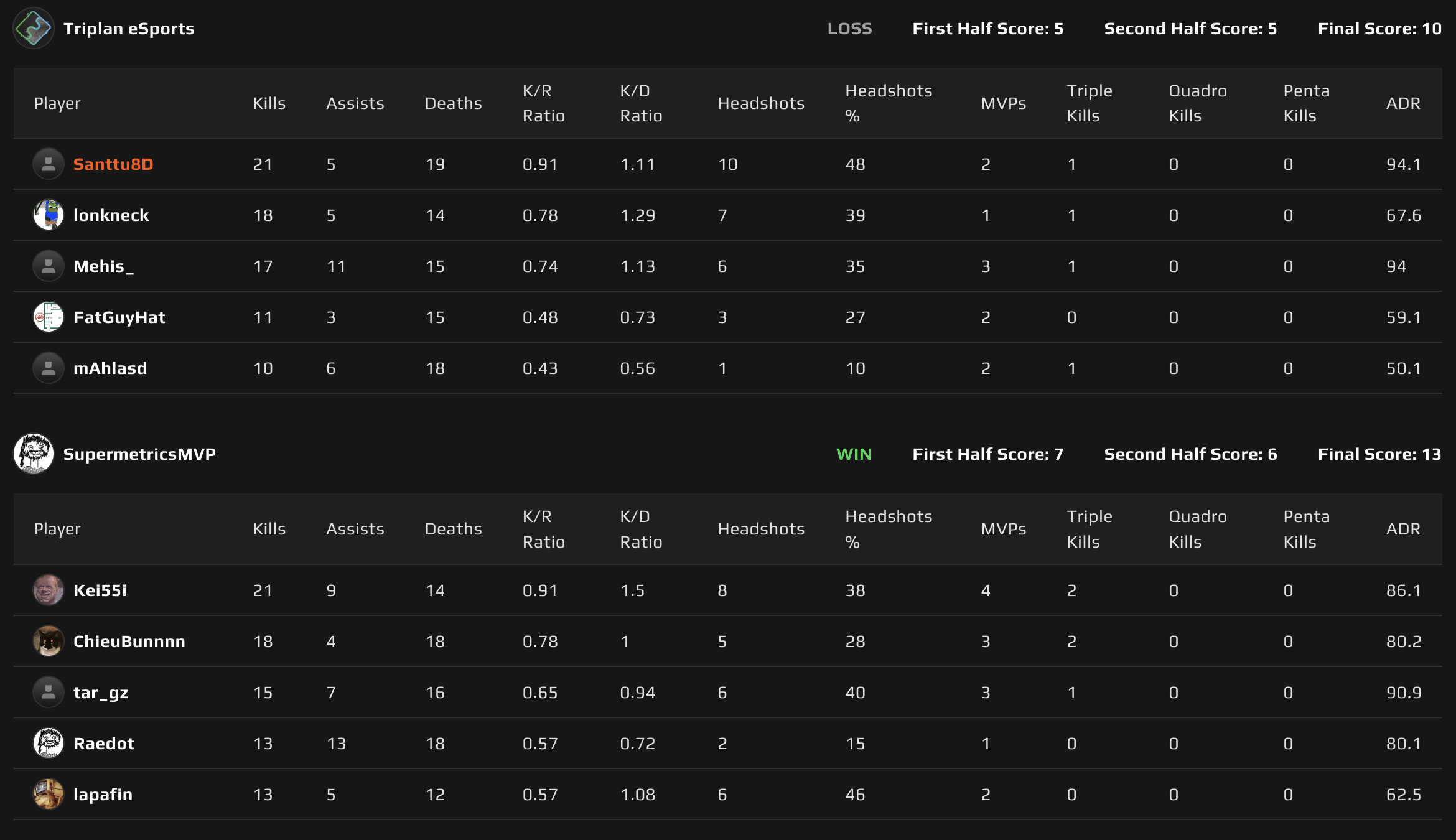This screenshot has width=1456, height=840.
Task: Click the SupermetricsMVP team logo
Action: [x=33, y=454]
